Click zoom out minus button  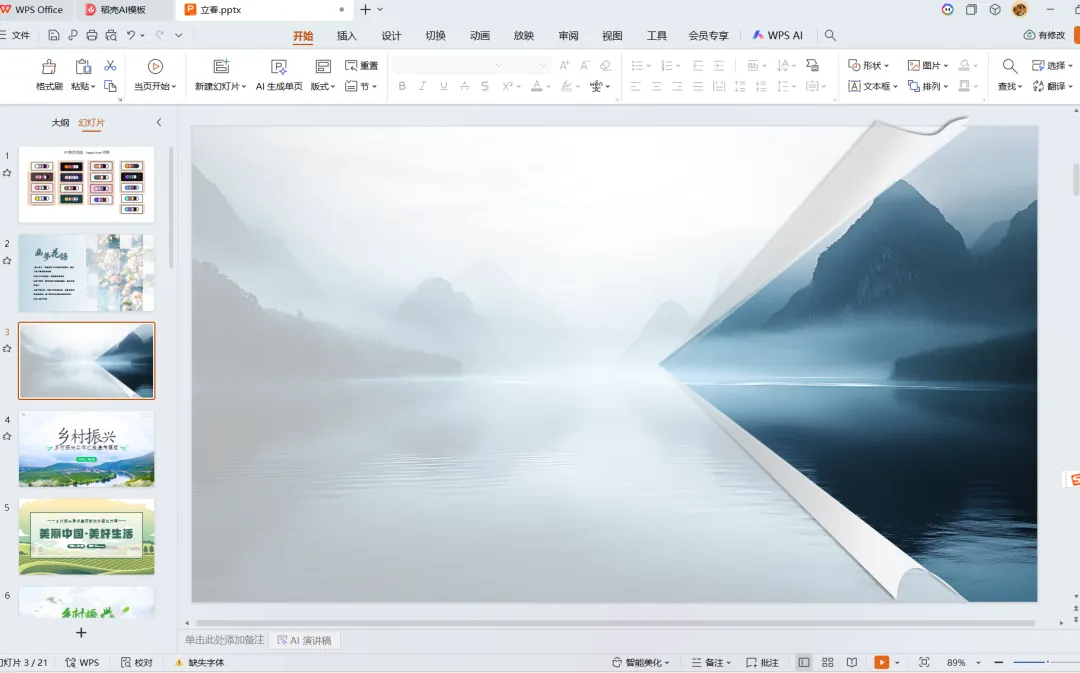(999, 662)
